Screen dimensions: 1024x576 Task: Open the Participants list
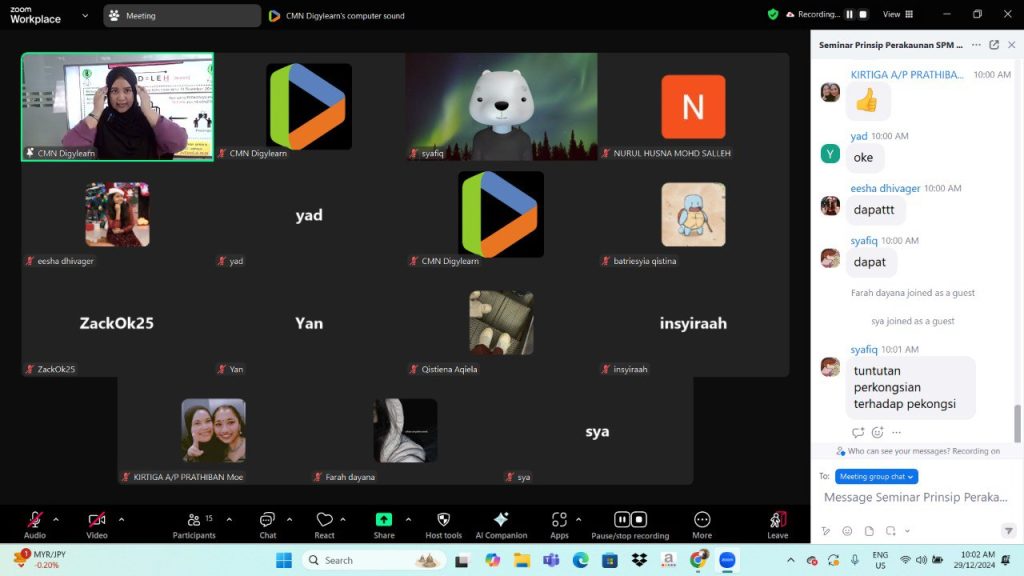194,524
